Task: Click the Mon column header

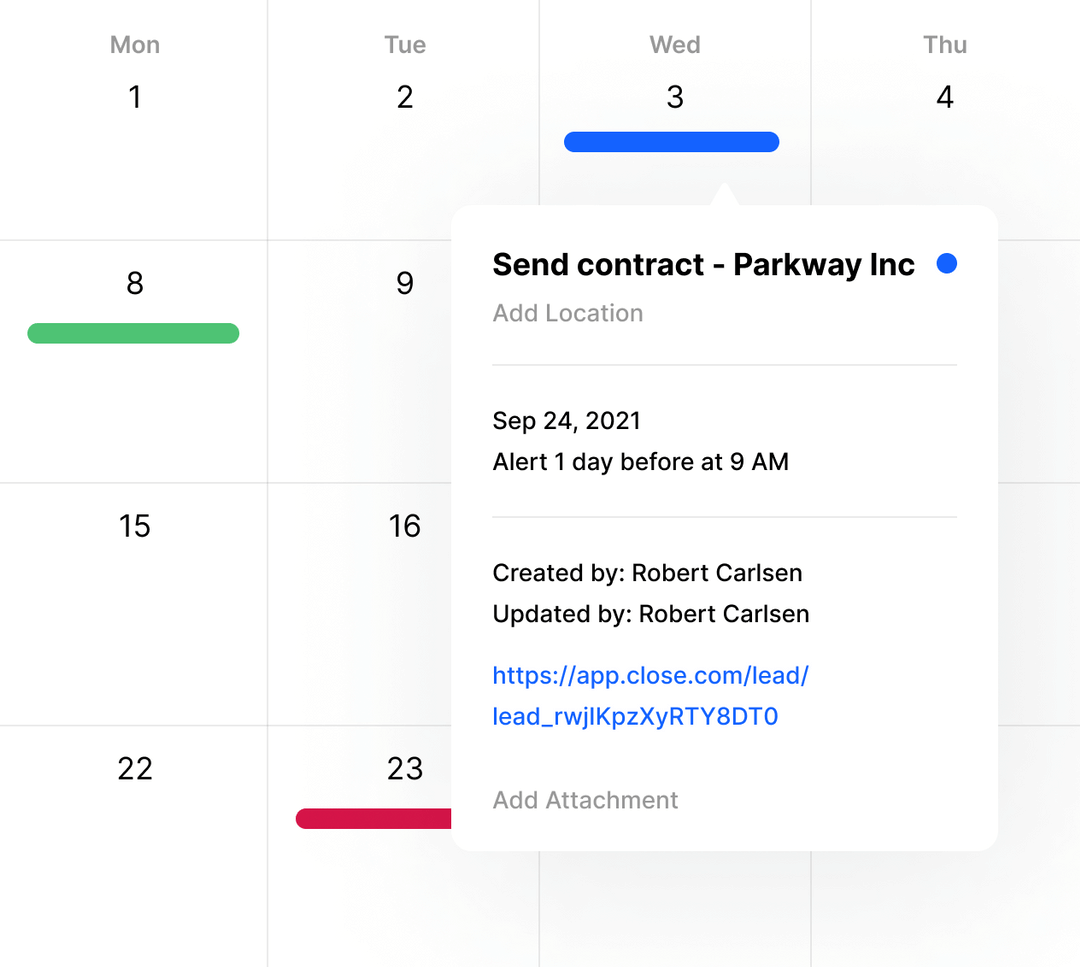Action: [135, 45]
